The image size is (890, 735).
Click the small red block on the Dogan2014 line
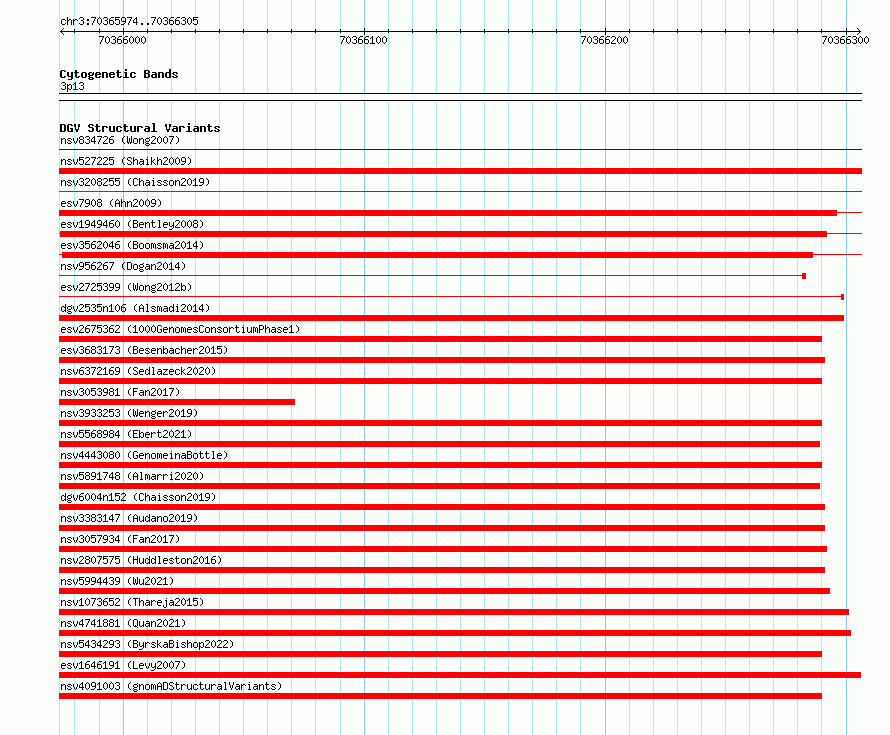804,276
